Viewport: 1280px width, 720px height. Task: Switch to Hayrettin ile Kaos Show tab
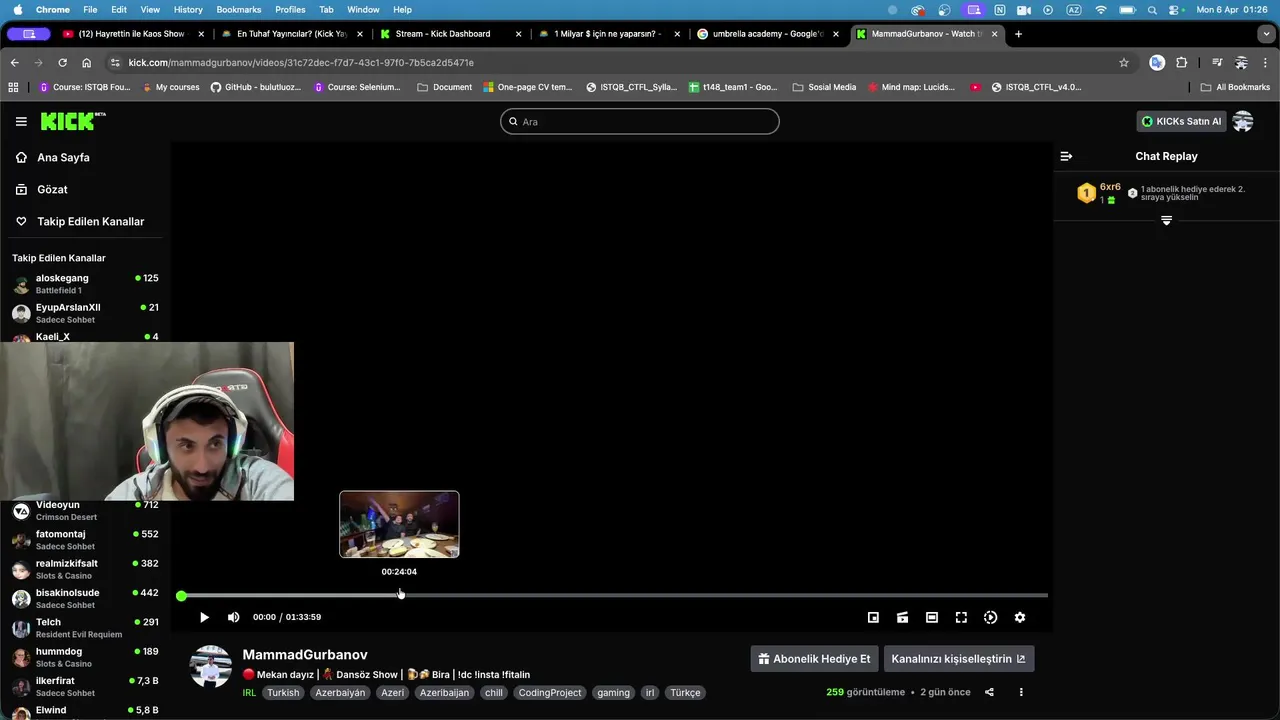point(131,34)
